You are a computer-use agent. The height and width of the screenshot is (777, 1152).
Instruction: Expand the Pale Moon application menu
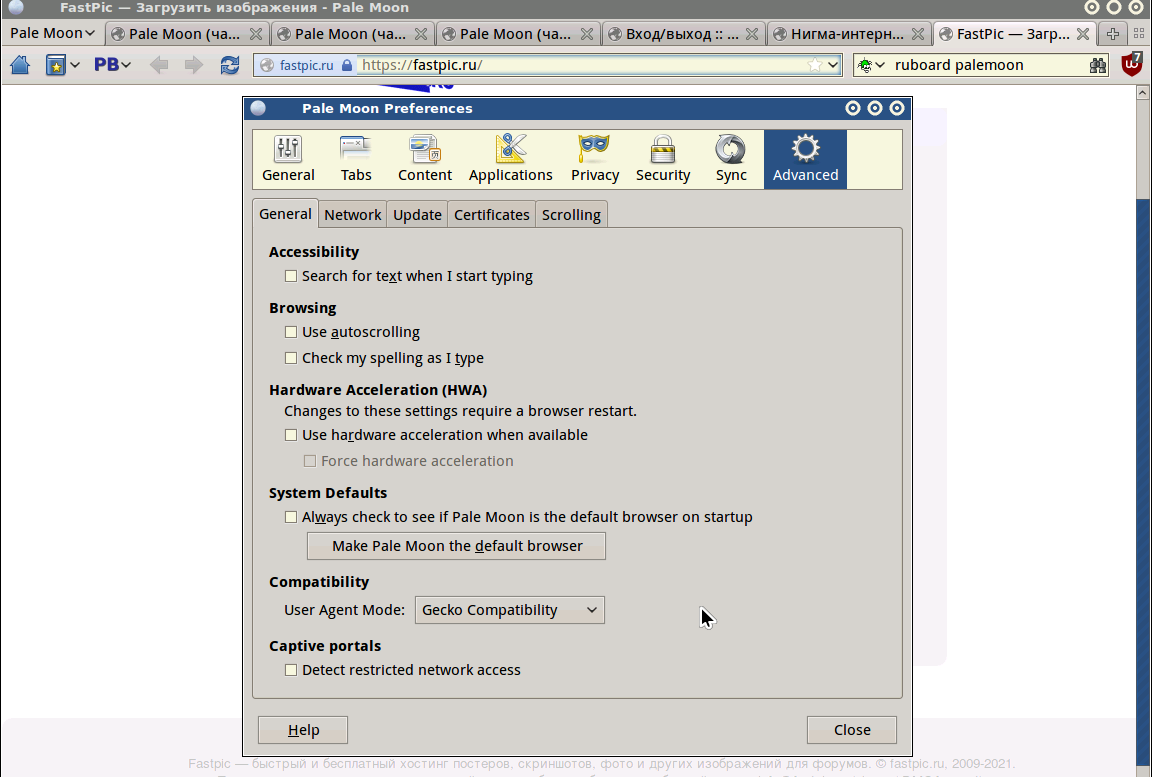point(52,33)
